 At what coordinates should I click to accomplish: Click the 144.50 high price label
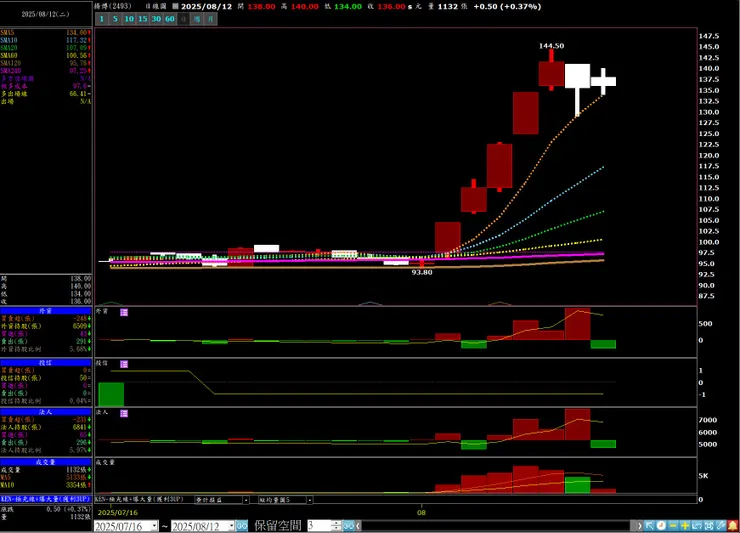[x=551, y=46]
